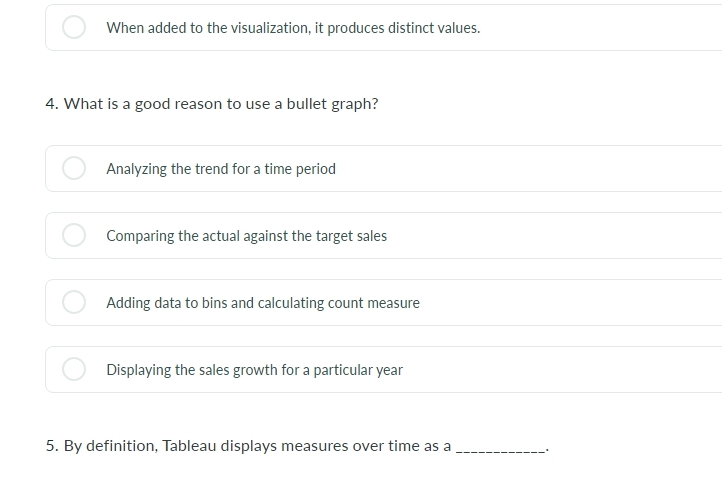
Task: Select radio beside 'produces distinct values' answer
Action: [74, 27]
